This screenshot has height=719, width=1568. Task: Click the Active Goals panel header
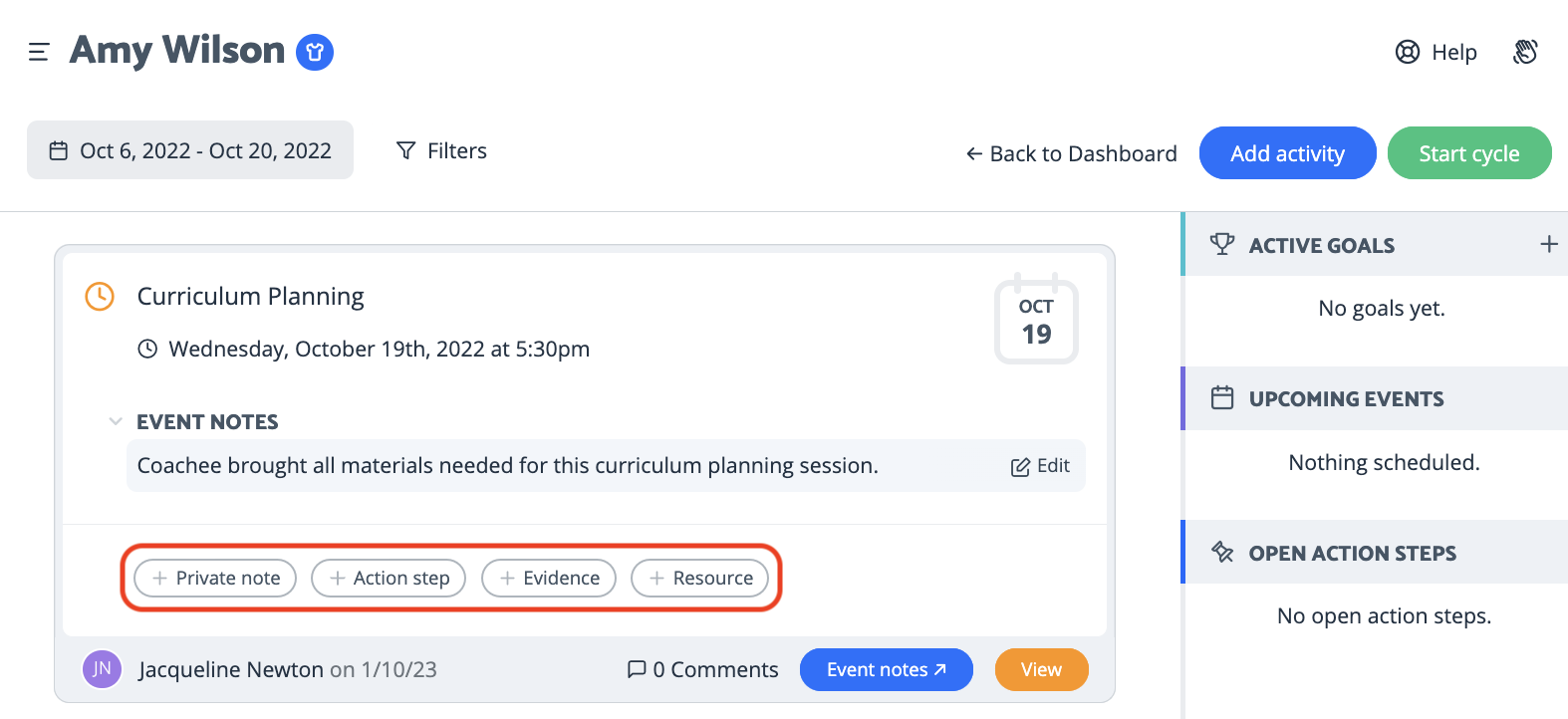point(1375,245)
